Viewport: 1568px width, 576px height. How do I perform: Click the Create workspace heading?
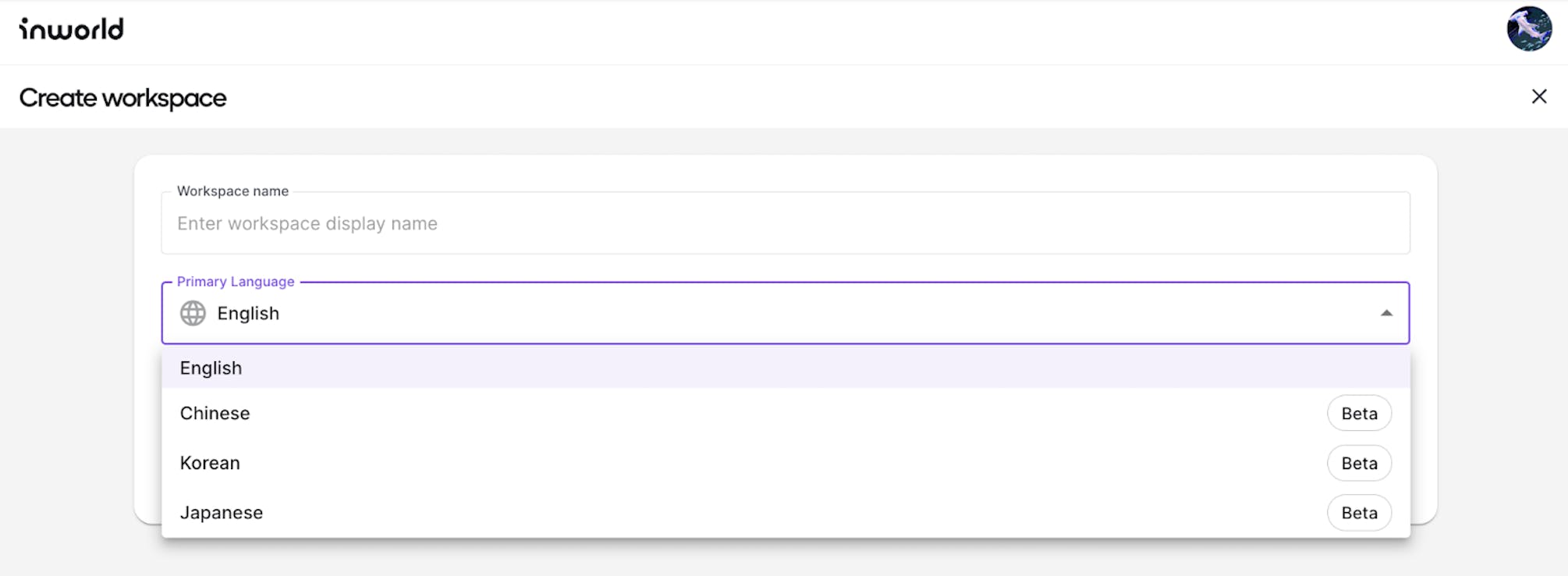[123, 98]
